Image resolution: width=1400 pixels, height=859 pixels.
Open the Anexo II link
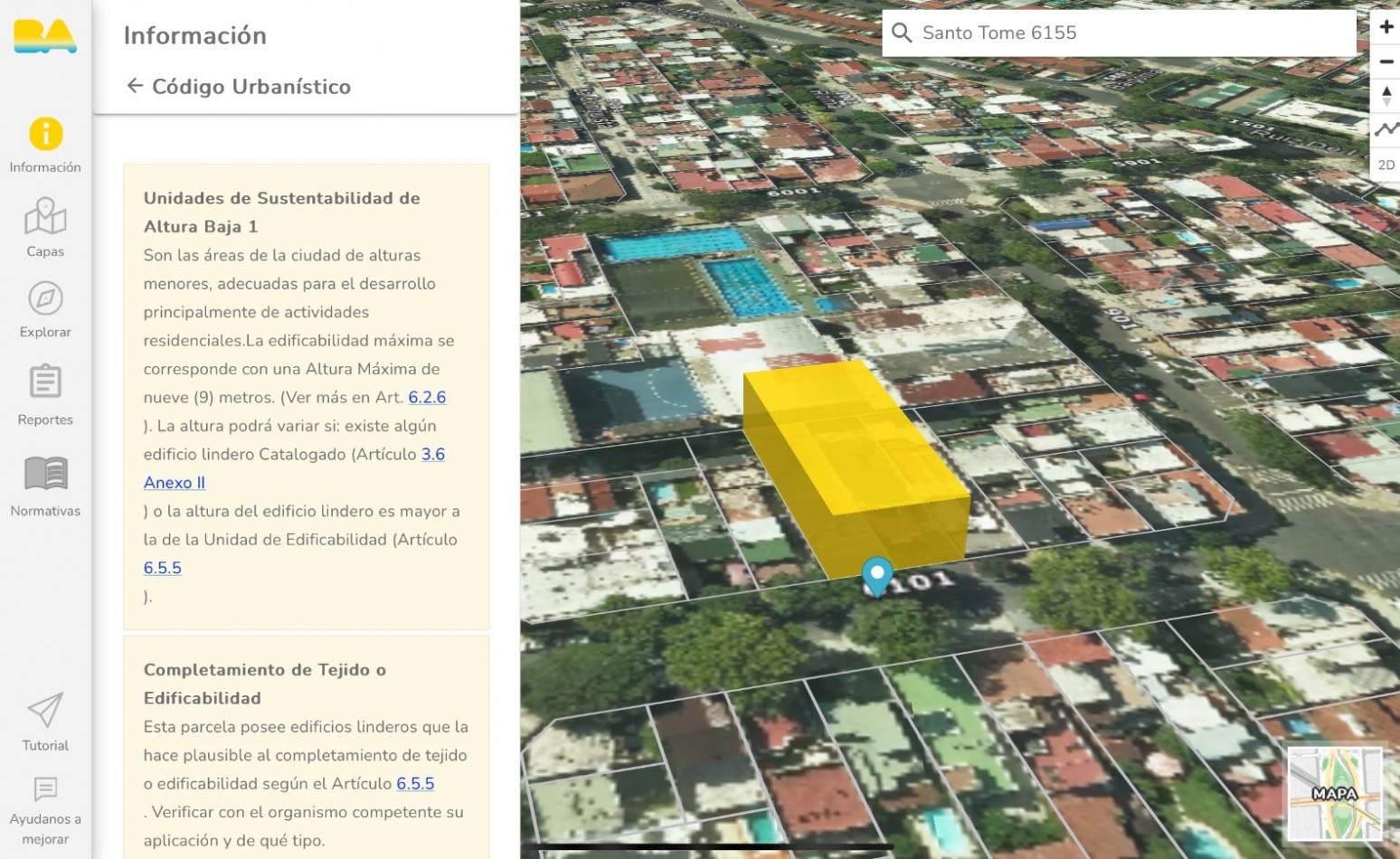(175, 483)
